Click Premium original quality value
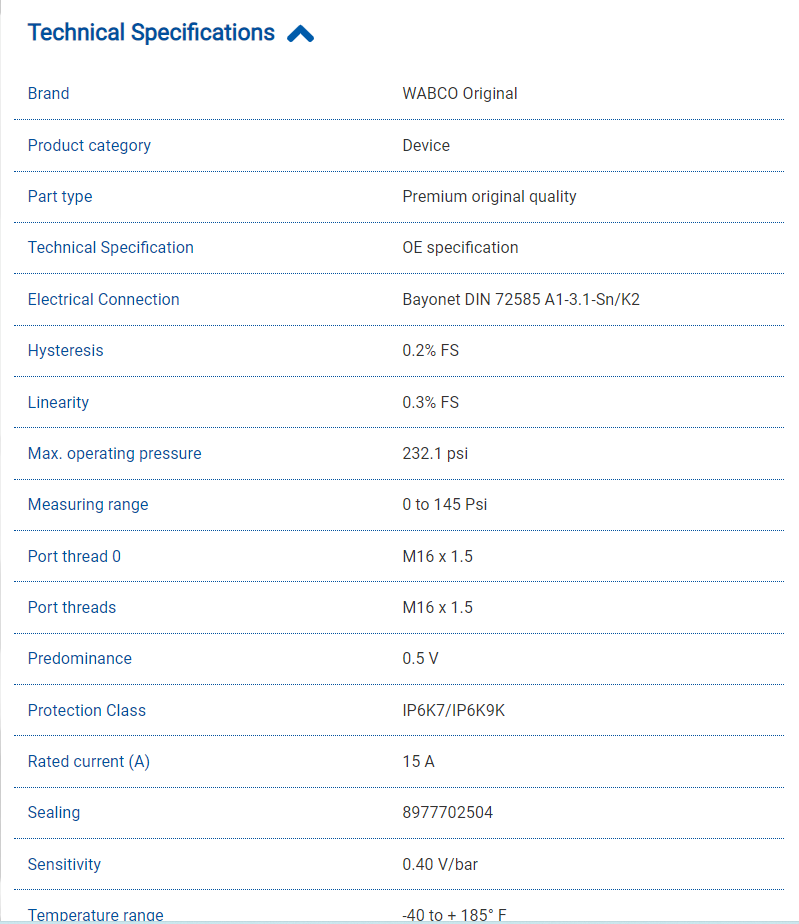Image resolution: width=799 pixels, height=924 pixels. [x=489, y=197]
